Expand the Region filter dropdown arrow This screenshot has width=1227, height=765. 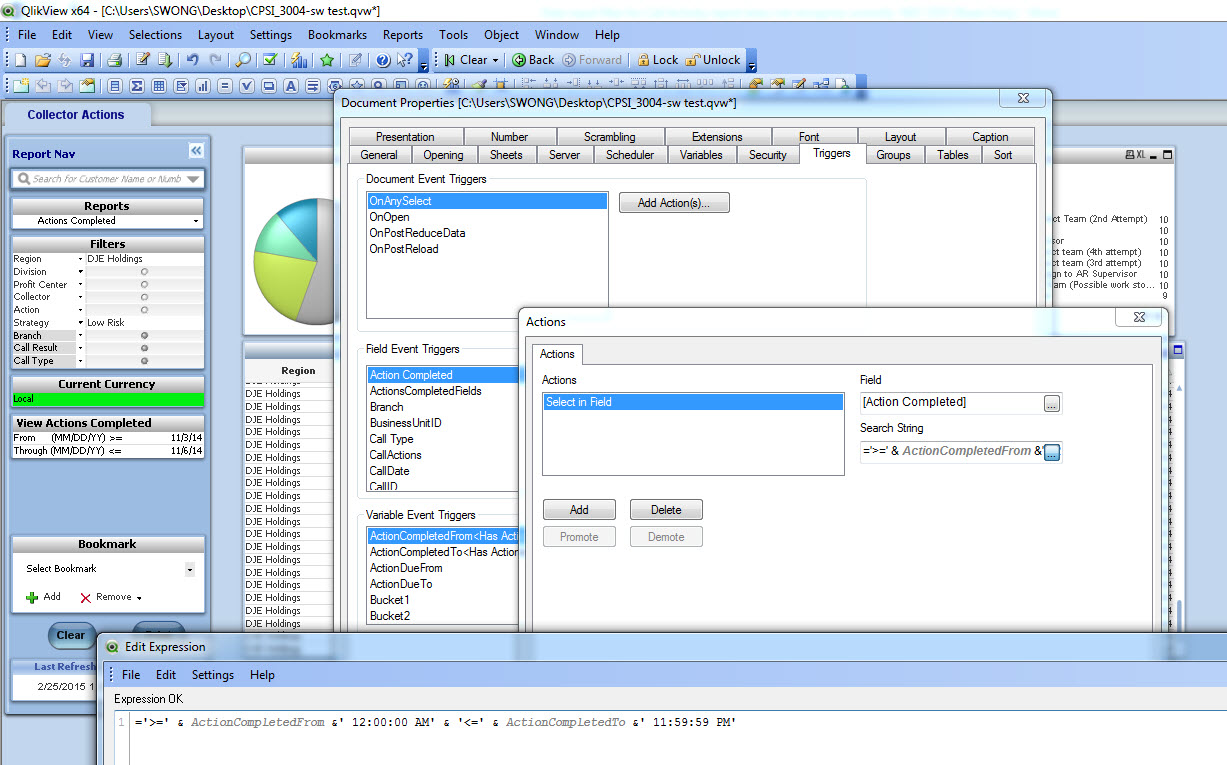coord(80,259)
